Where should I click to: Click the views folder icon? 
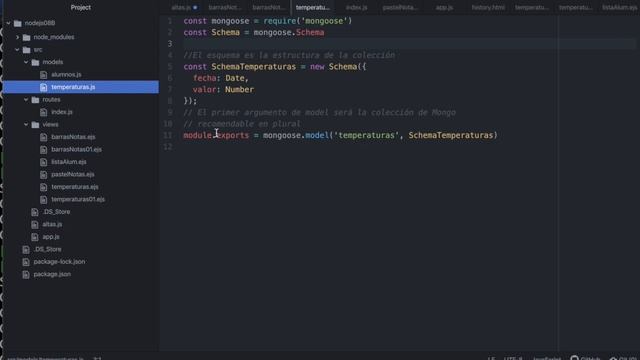click(x=36, y=124)
